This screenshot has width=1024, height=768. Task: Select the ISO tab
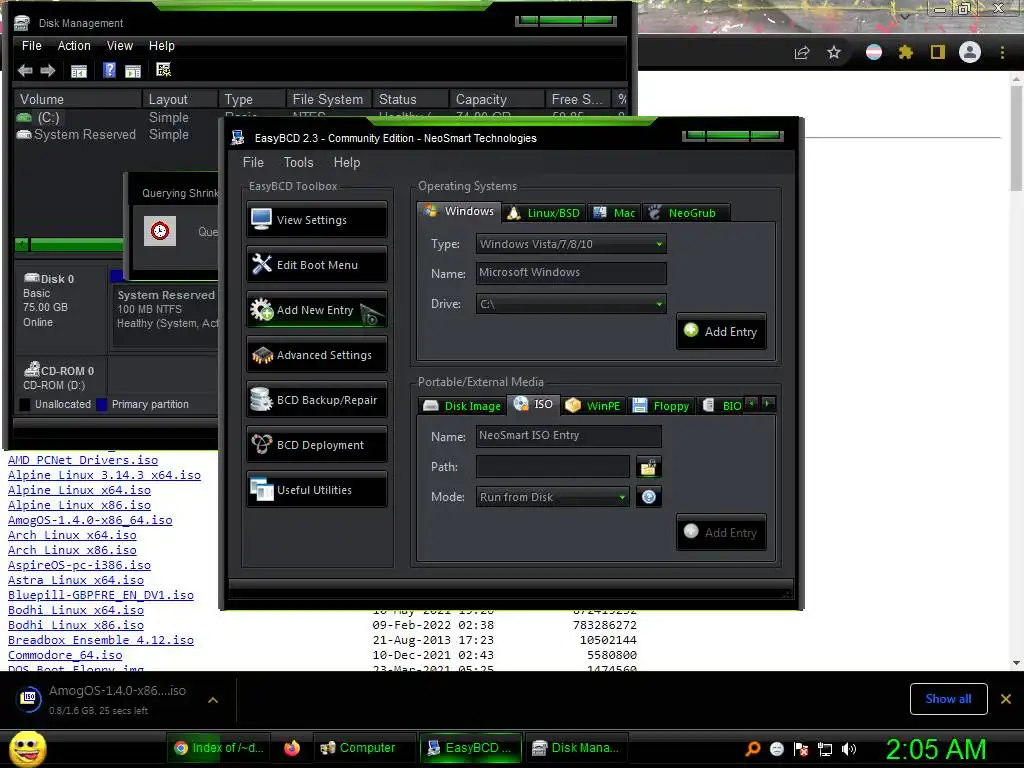pyautogui.click(x=534, y=404)
